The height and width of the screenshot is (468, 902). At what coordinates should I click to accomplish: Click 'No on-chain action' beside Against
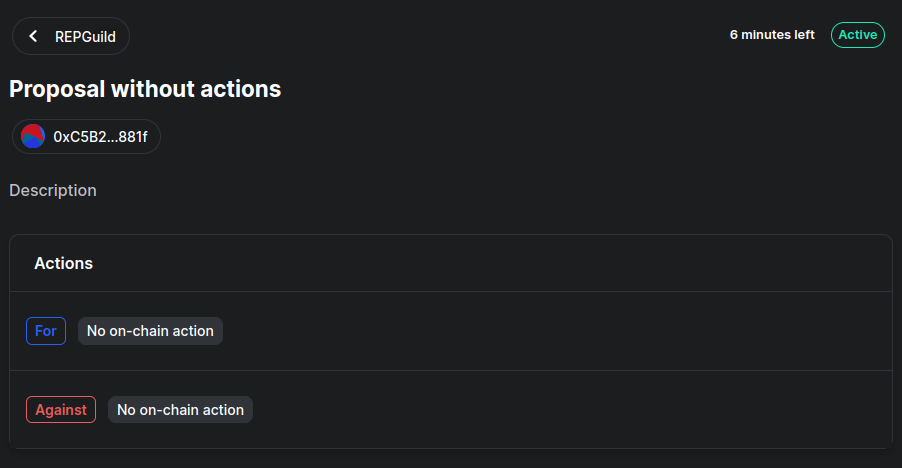[181, 410]
